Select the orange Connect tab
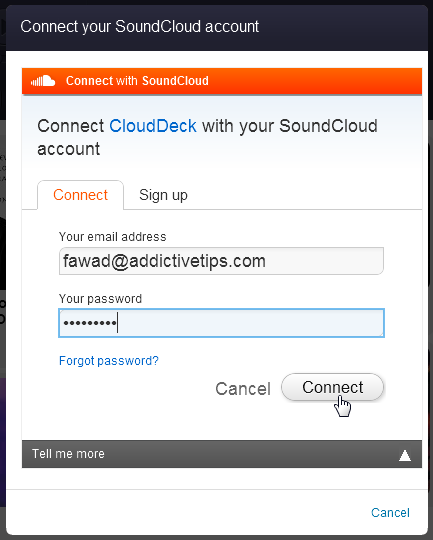The height and width of the screenshot is (540, 433). (80, 195)
